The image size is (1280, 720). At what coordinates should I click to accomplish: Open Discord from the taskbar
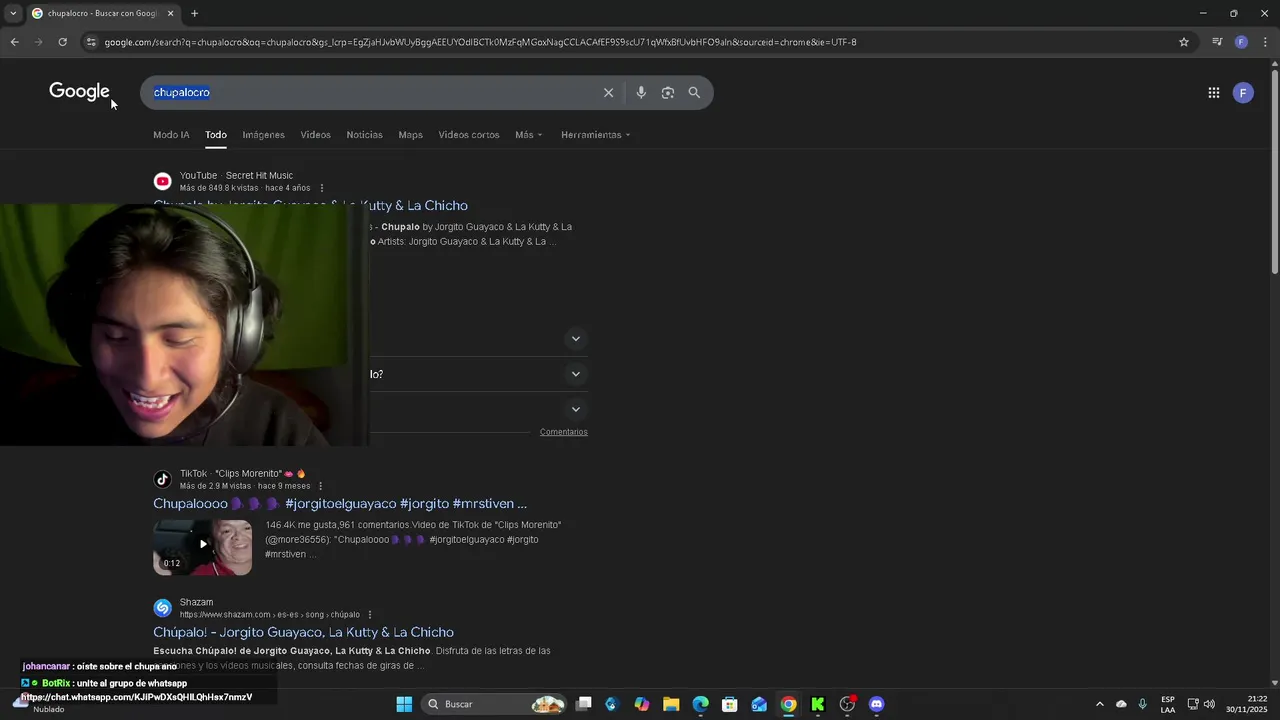pos(877,704)
